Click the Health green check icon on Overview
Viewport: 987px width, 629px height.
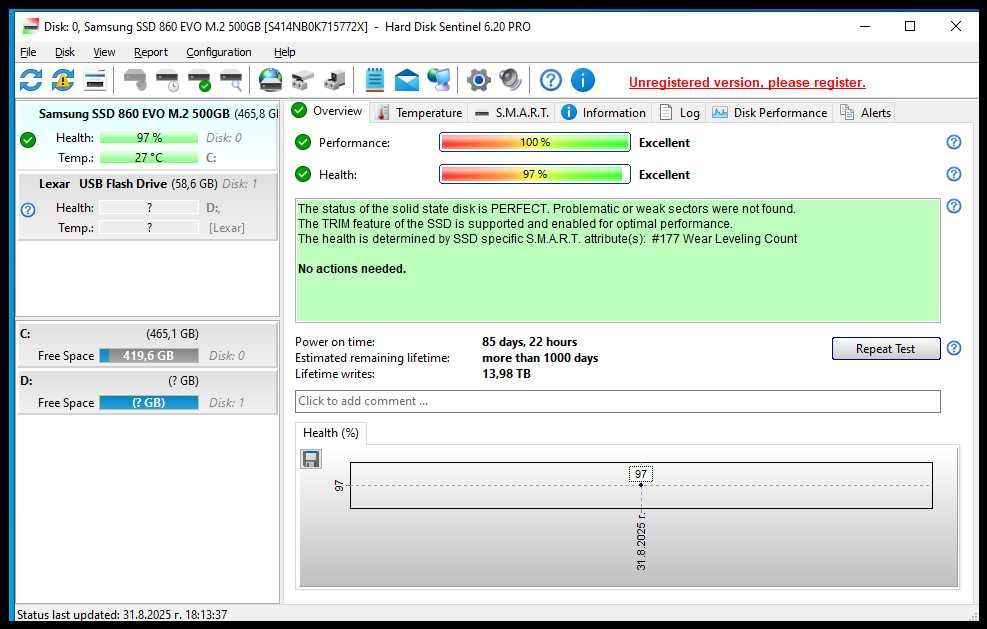point(303,174)
